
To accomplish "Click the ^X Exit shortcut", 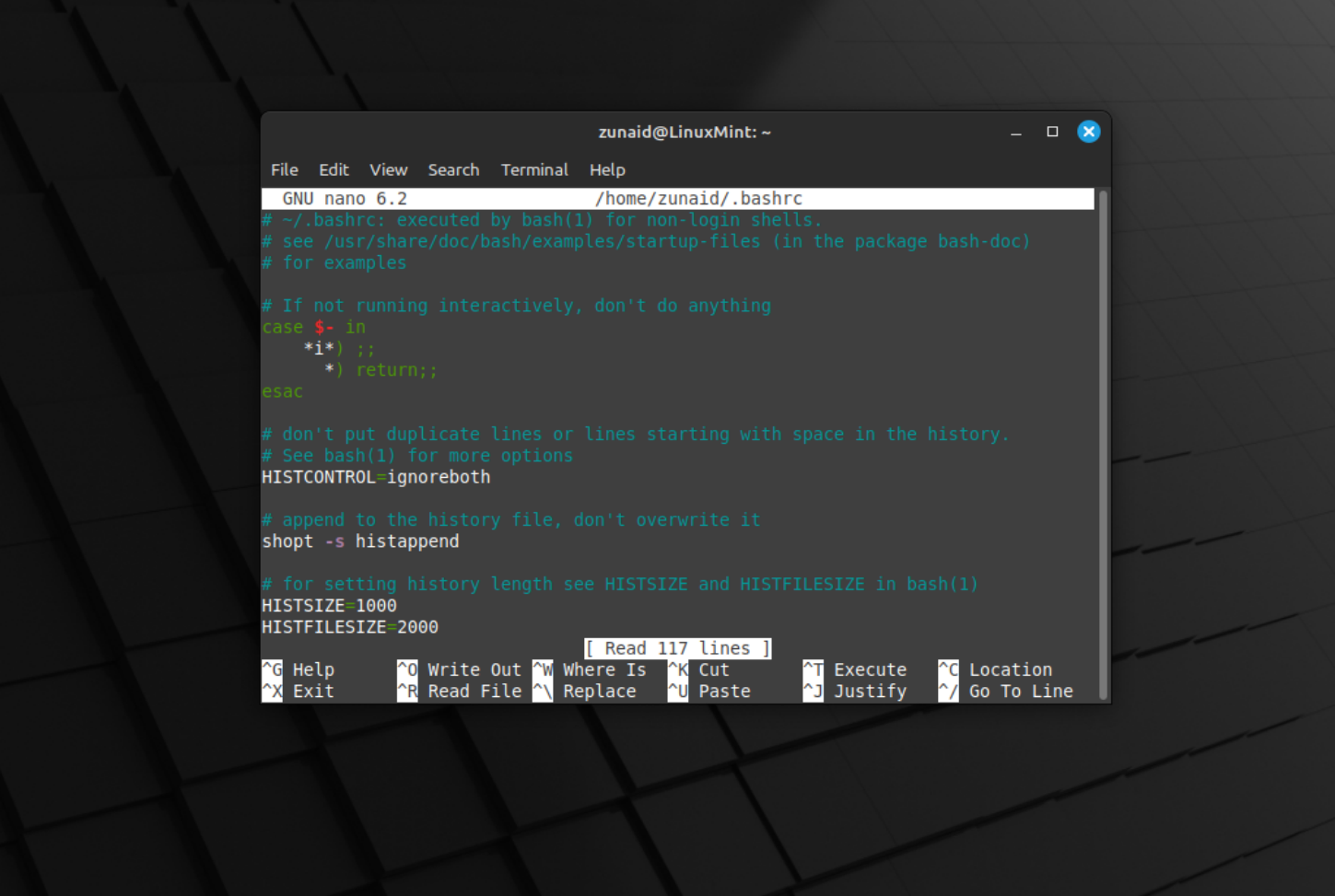I will click(298, 691).
